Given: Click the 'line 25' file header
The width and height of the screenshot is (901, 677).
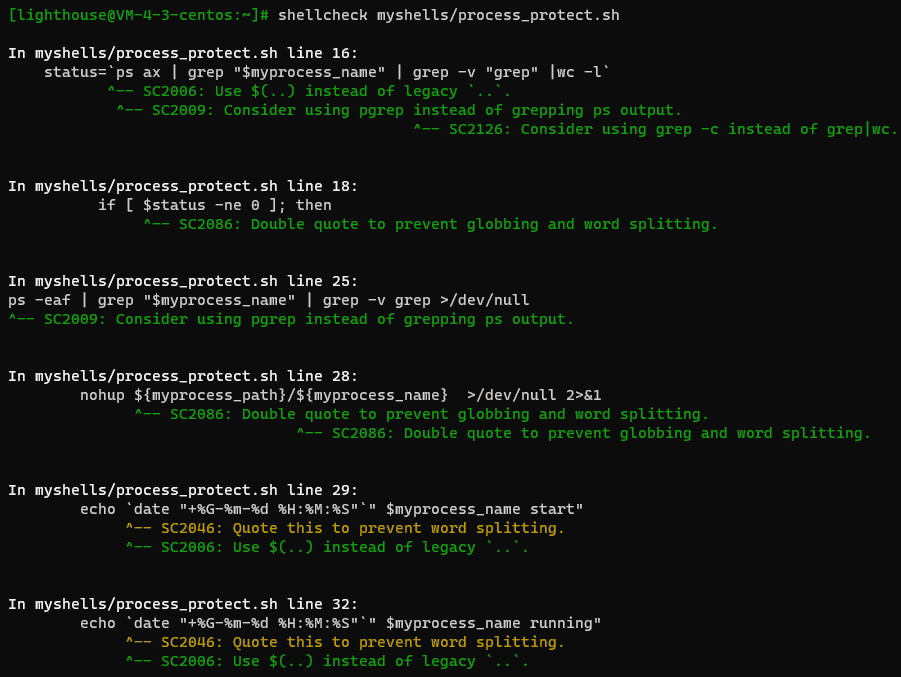Looking at the screenshot, I should tap(183, 281).
